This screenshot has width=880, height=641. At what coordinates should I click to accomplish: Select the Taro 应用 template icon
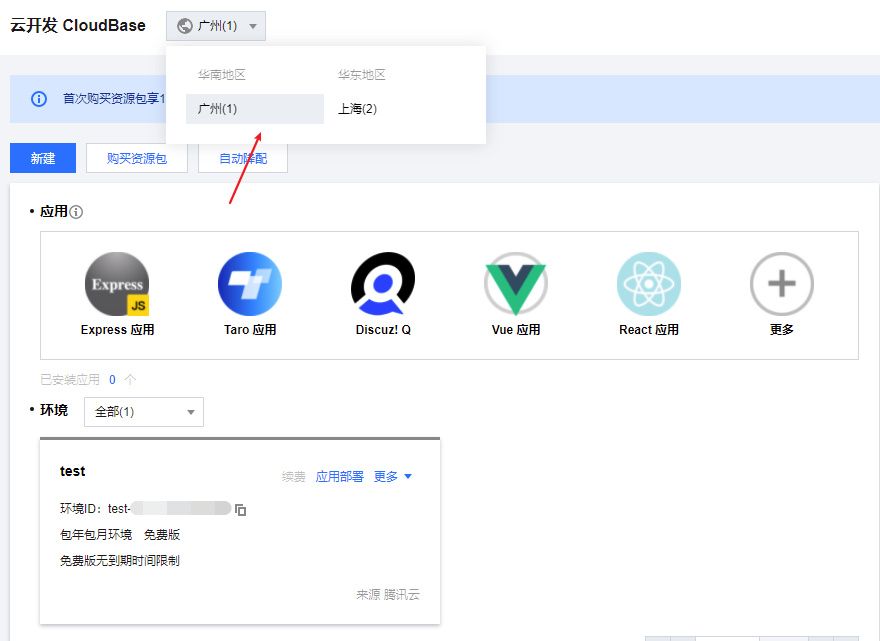(250, 284)
